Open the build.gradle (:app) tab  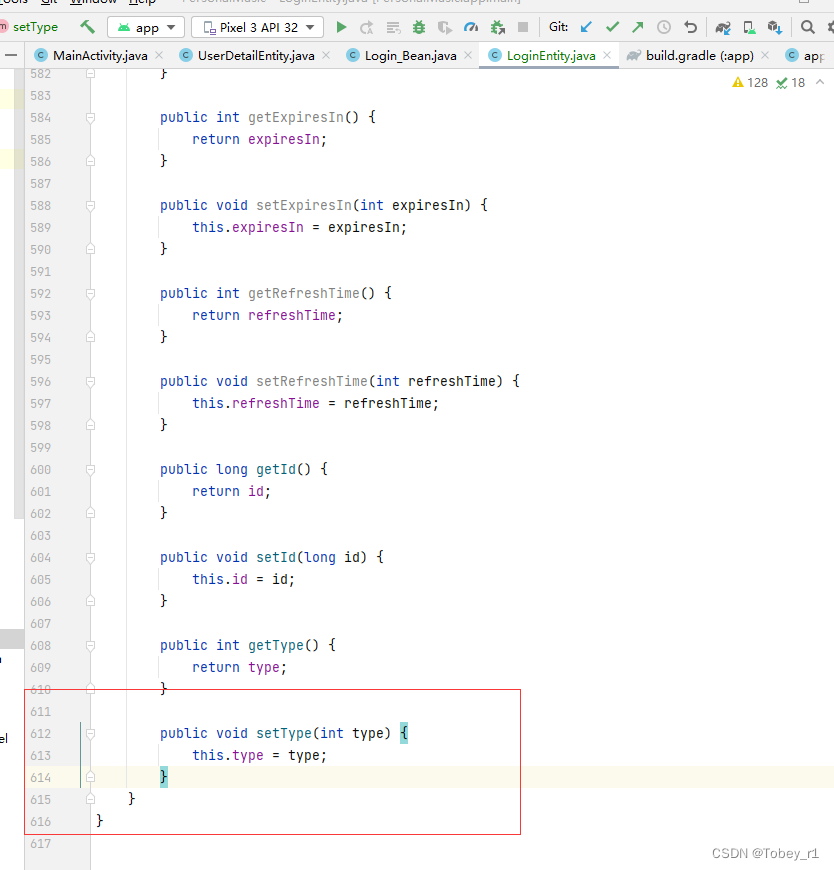click(x=699, y=55)
